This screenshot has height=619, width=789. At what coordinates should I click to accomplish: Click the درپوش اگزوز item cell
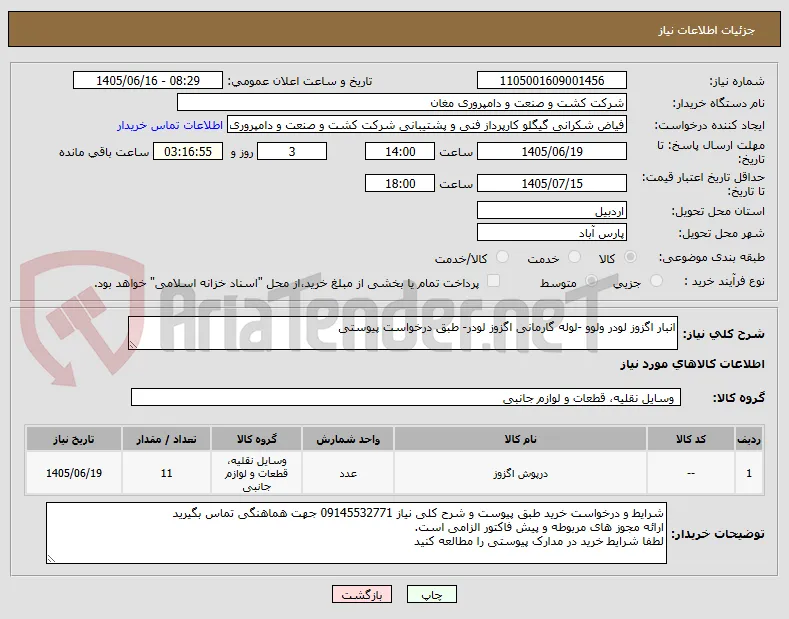520,474
